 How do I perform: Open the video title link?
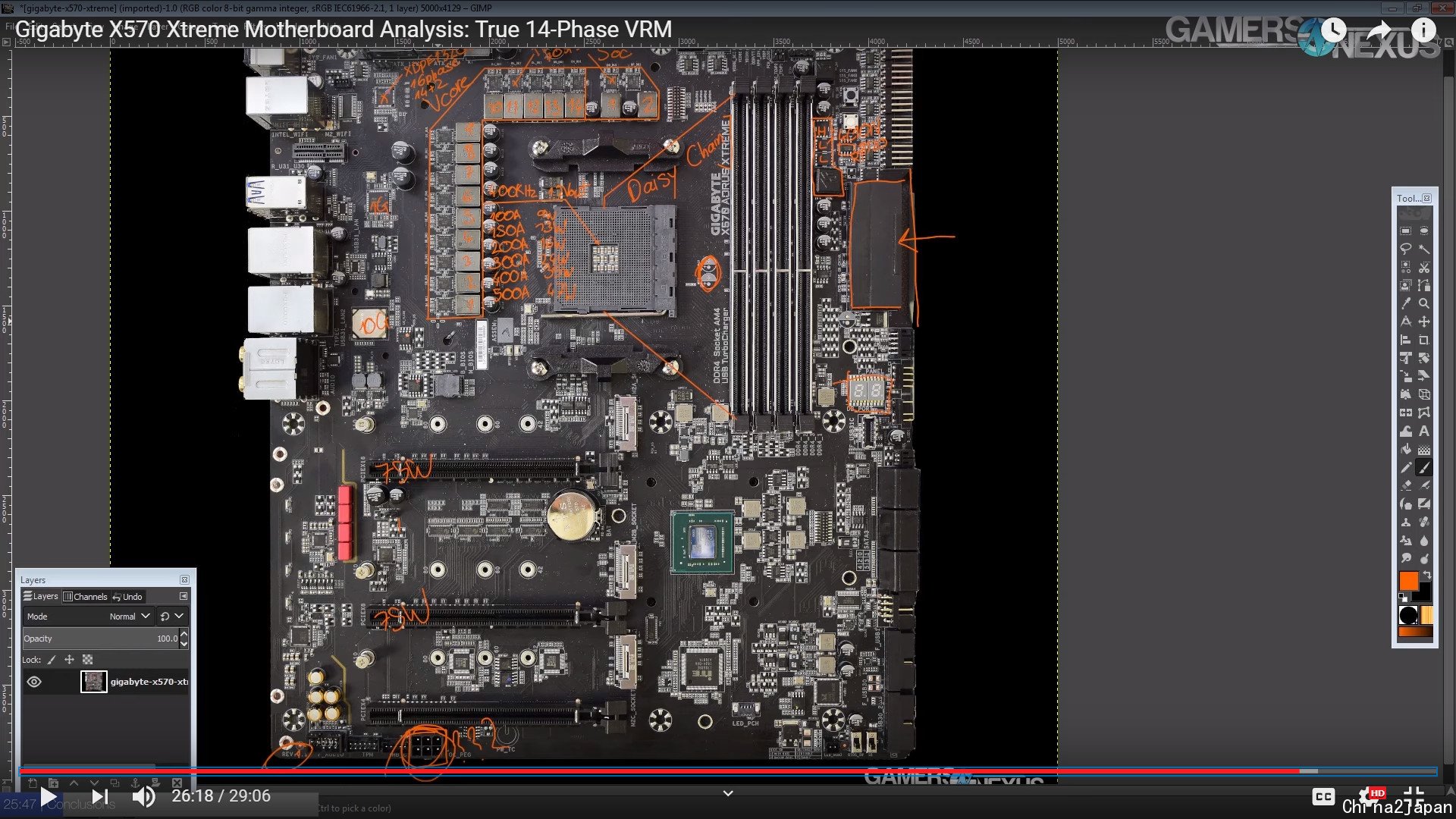(x=344, y=29)
